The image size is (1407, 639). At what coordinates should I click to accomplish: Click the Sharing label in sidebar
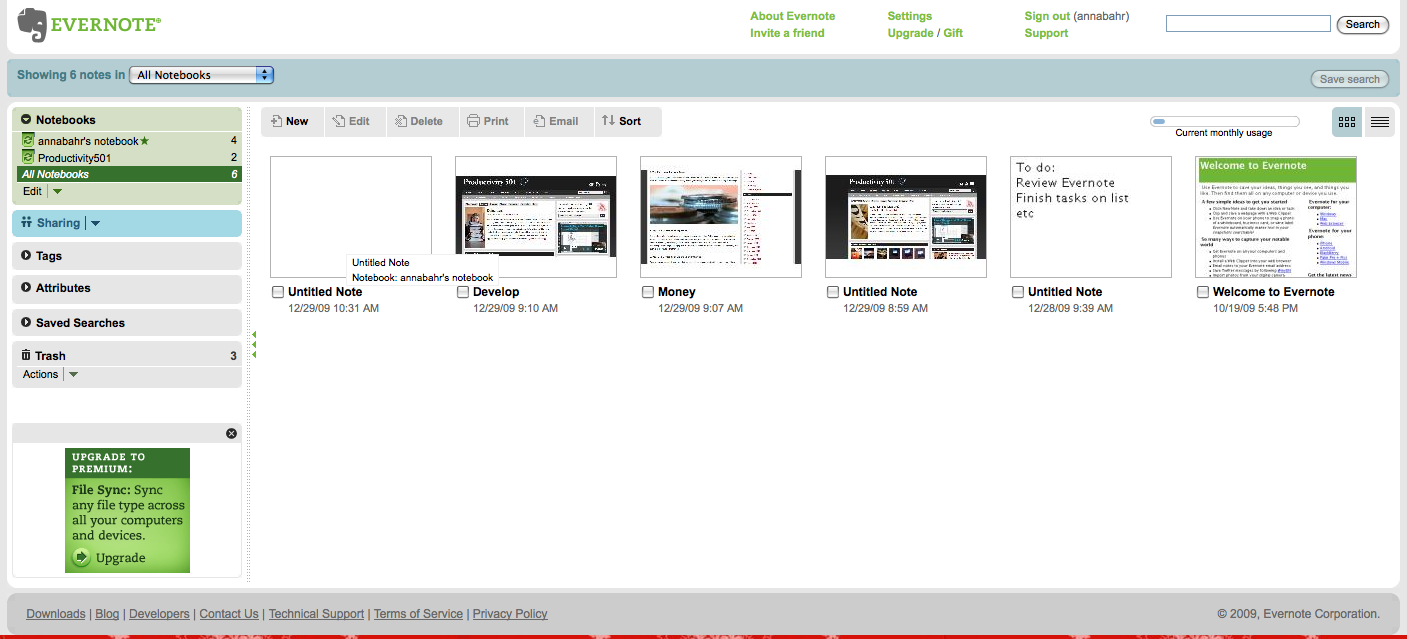click(58, 223)
